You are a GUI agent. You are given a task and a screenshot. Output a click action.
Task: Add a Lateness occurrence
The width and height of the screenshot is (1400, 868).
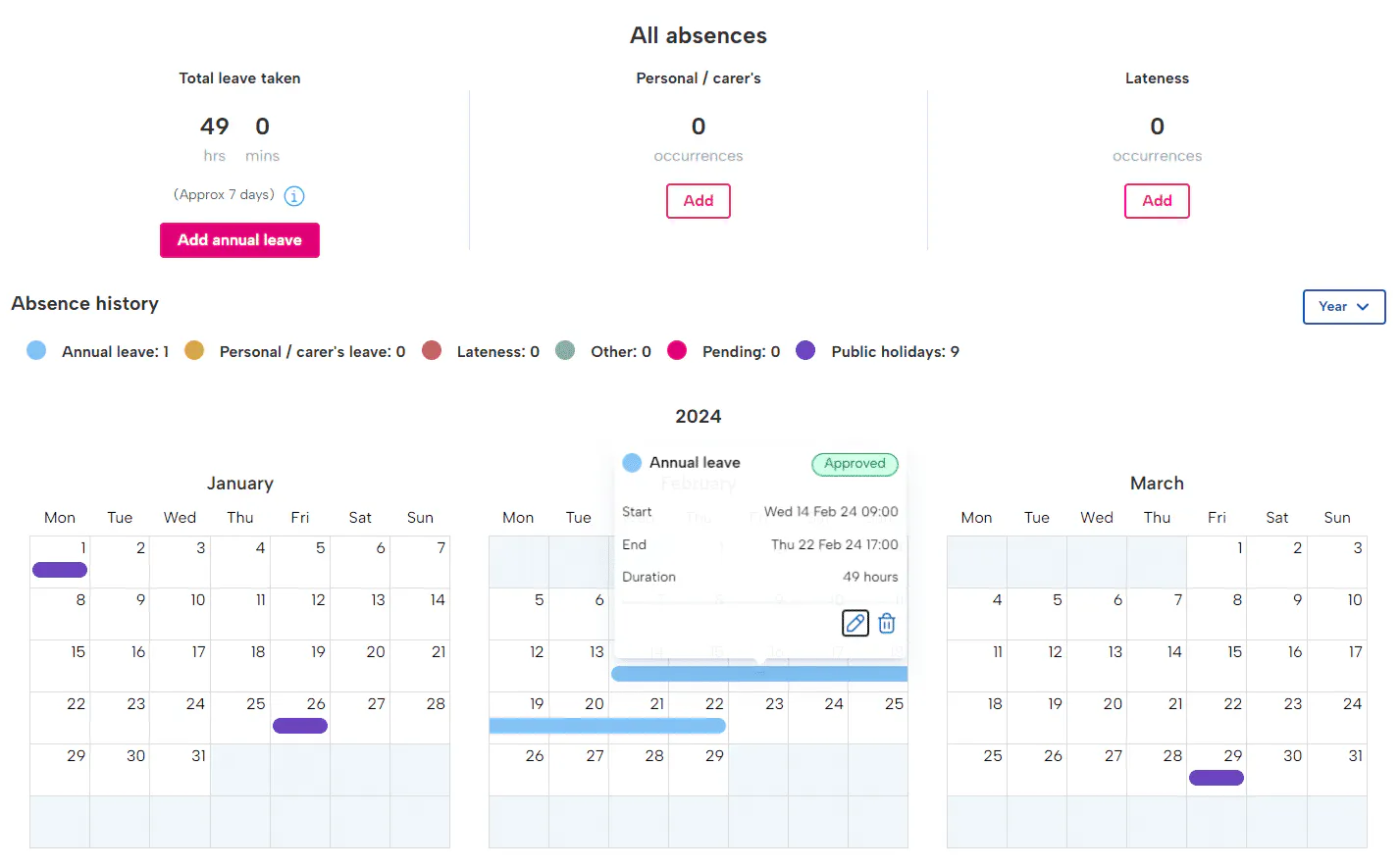1157,201
